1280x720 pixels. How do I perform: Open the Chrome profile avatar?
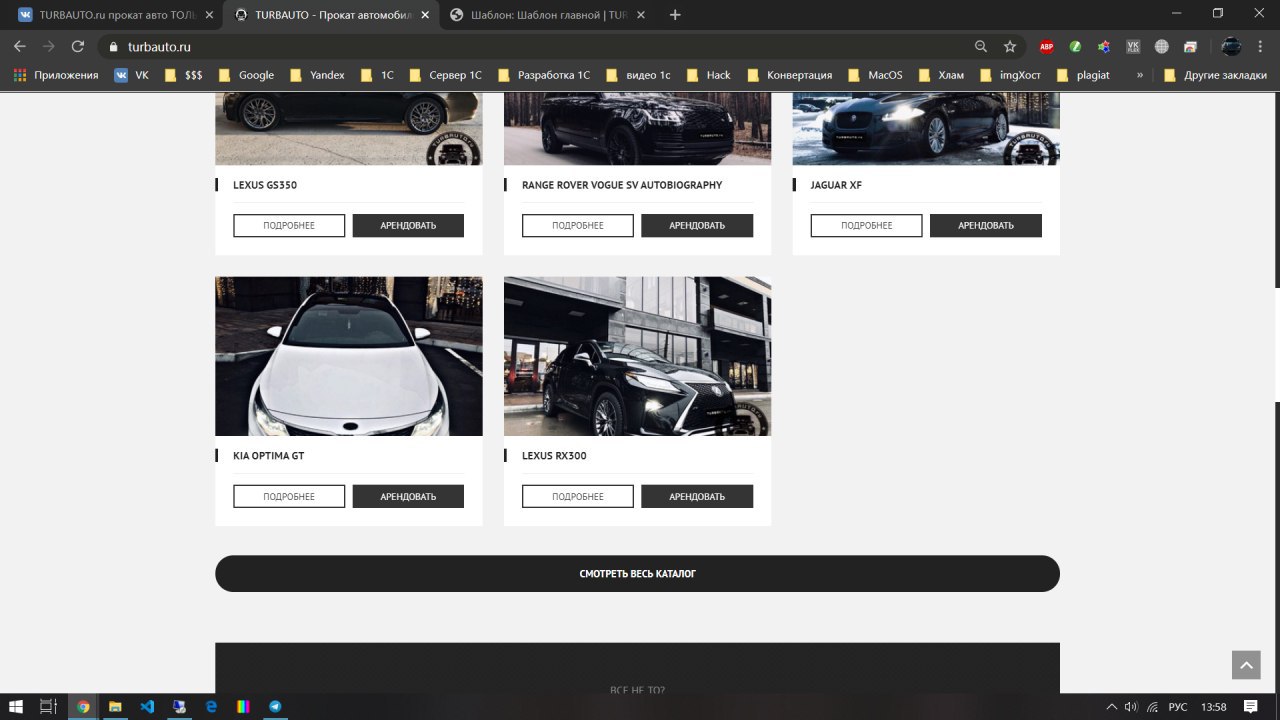1231,46
